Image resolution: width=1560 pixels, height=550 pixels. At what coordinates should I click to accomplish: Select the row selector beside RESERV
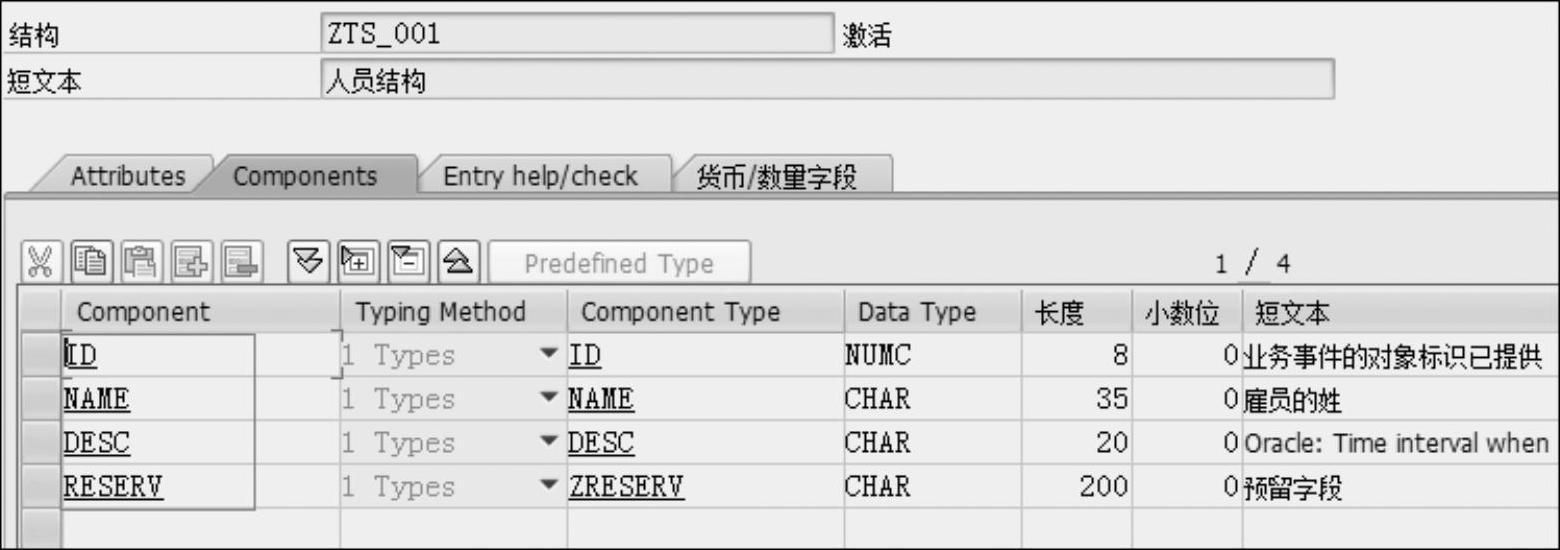point(40,487)
